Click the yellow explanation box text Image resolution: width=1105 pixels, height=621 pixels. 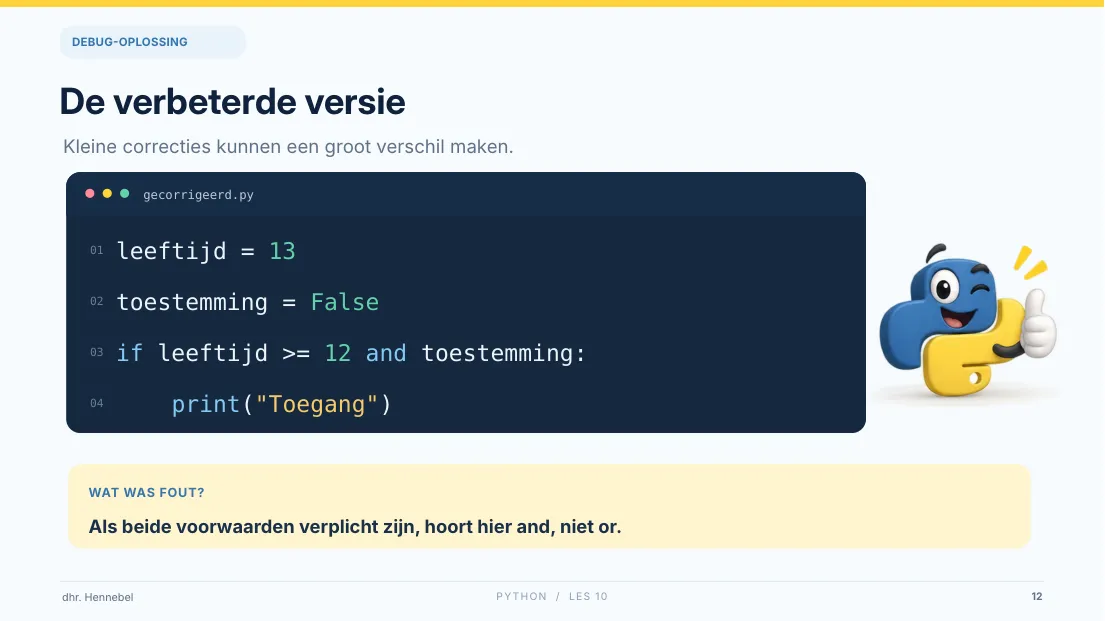tap(354, 527)
